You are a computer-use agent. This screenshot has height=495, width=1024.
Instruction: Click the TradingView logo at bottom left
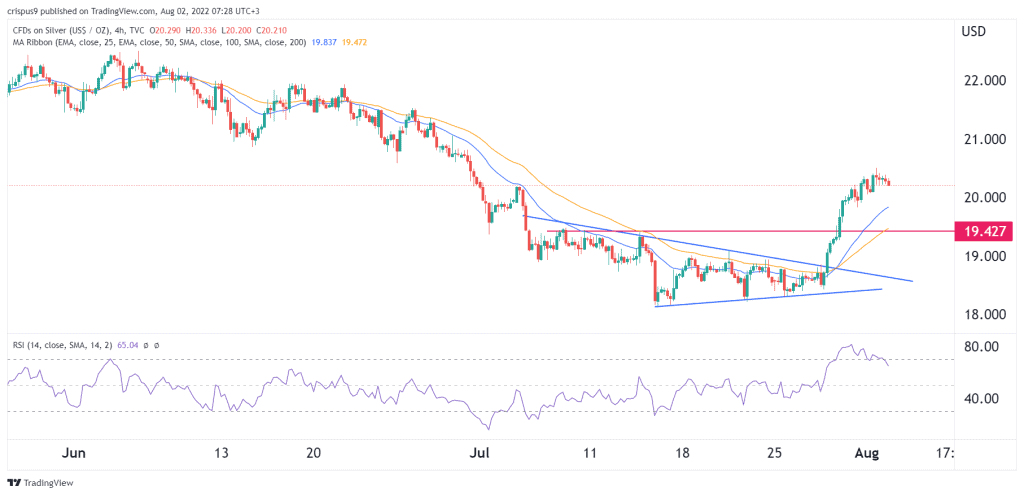coord(40,483)
